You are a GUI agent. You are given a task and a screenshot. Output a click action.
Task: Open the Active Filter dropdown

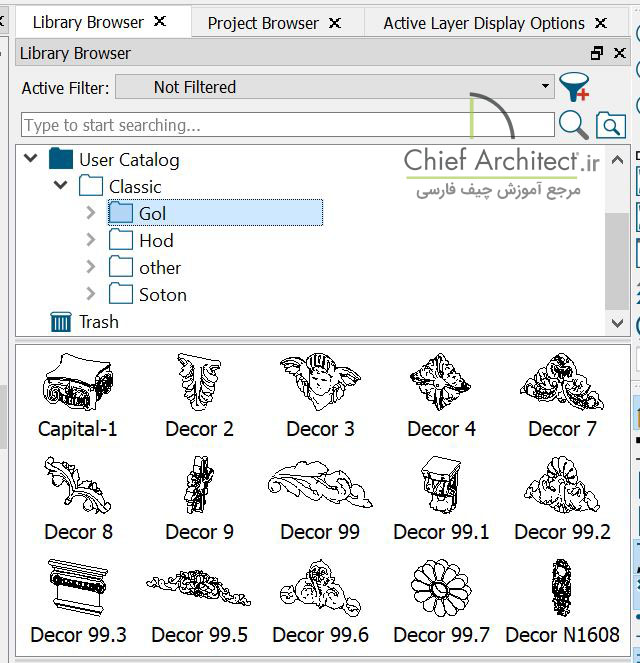[x=335, y=87]
